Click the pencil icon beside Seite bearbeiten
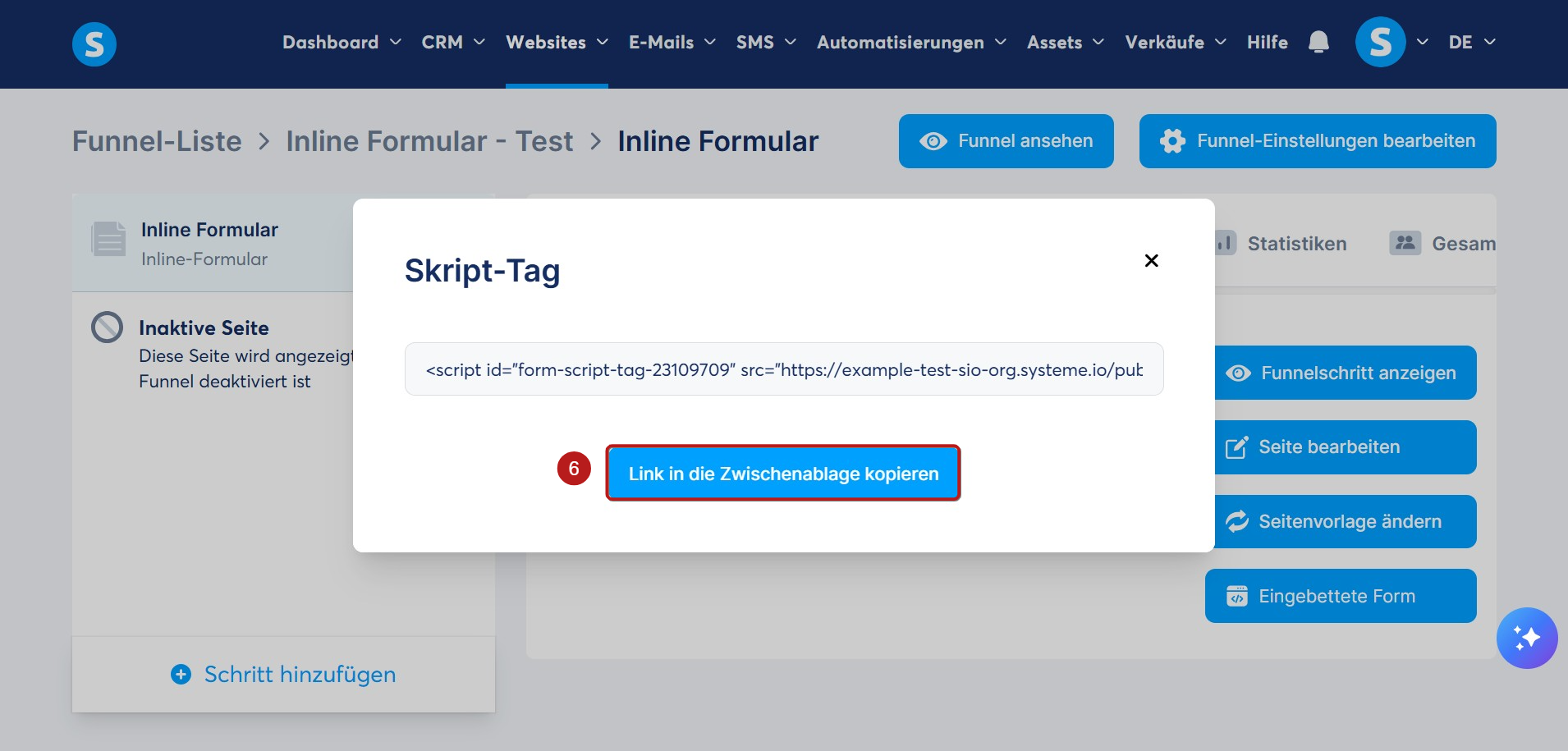 click(x=1237, y=447)
